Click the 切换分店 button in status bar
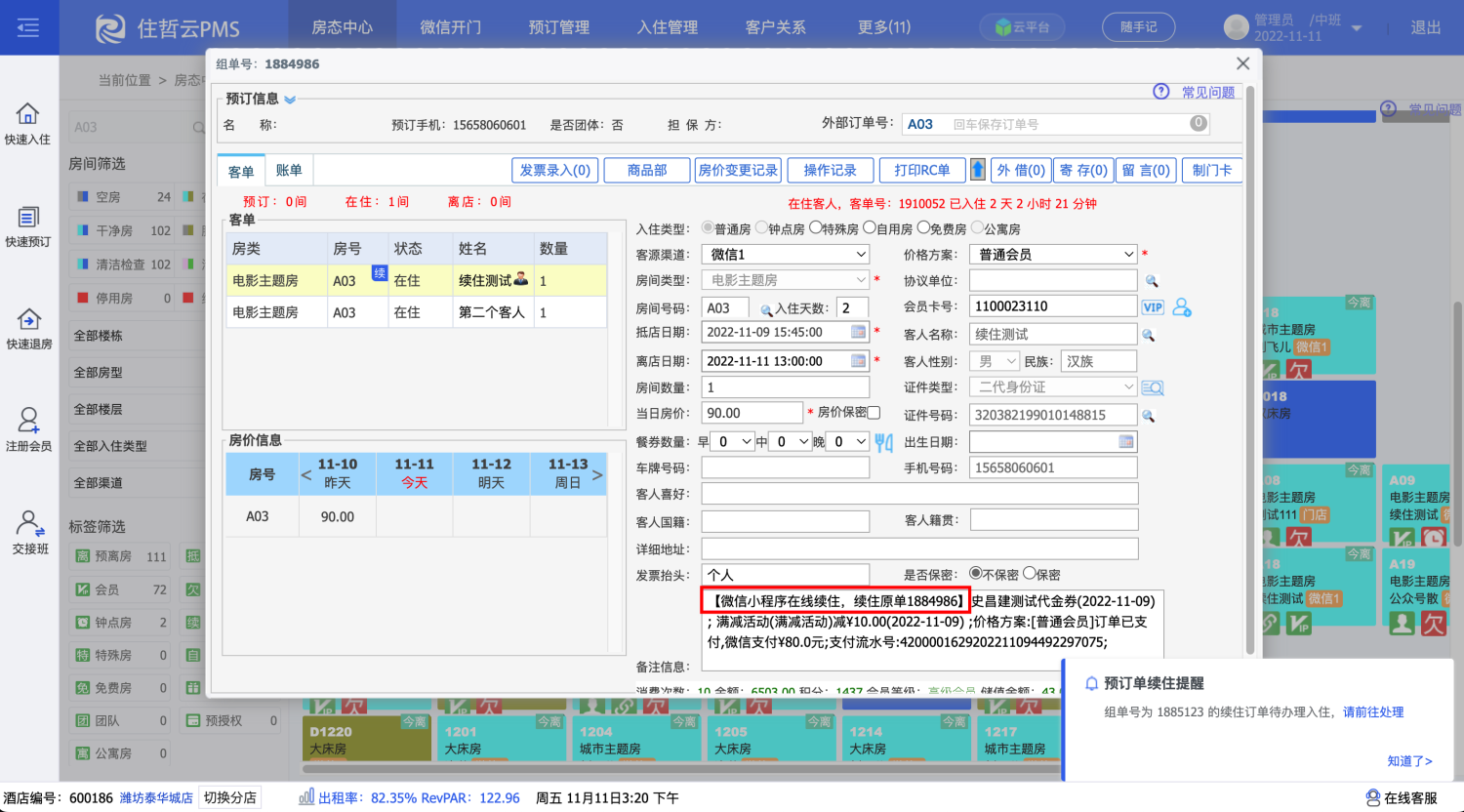The width and height of the screenshot is (1464, 812). [x=230, y=797]
